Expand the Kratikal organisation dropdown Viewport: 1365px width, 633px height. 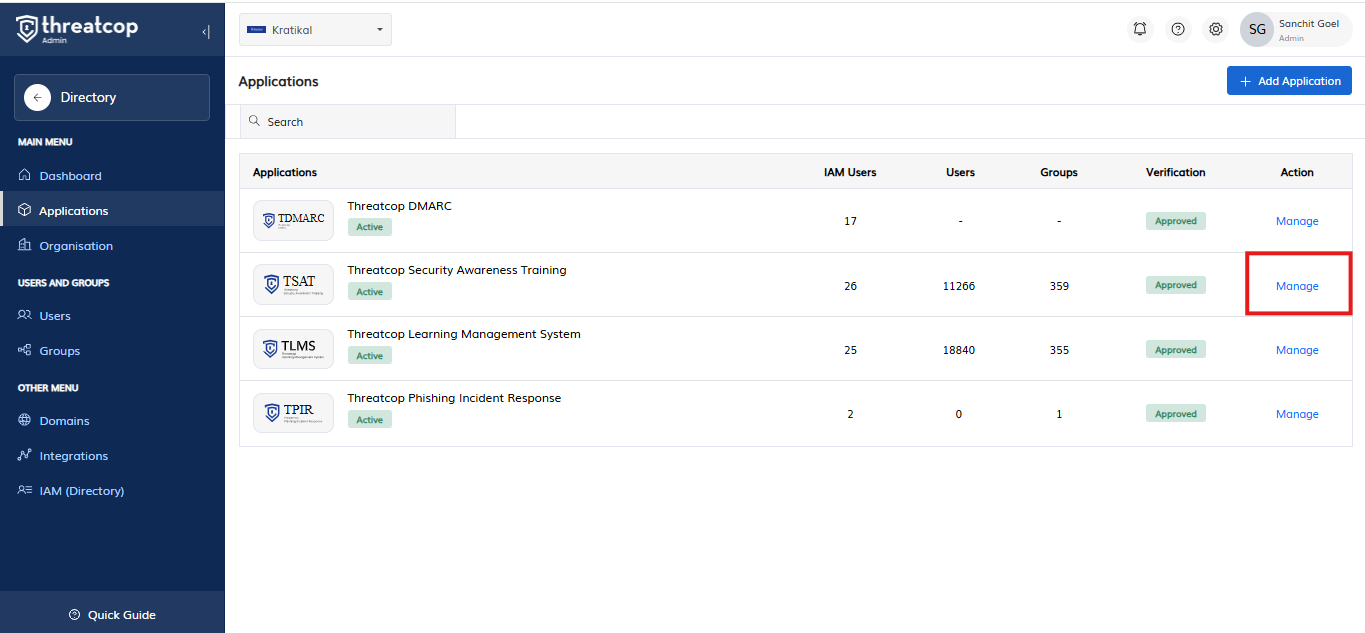pyautogui.click(x=315, y=30)
